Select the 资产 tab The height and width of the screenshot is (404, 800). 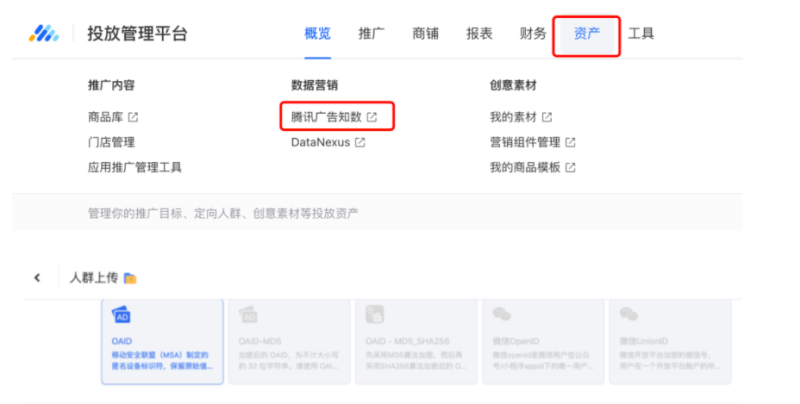tap(587, 34)
